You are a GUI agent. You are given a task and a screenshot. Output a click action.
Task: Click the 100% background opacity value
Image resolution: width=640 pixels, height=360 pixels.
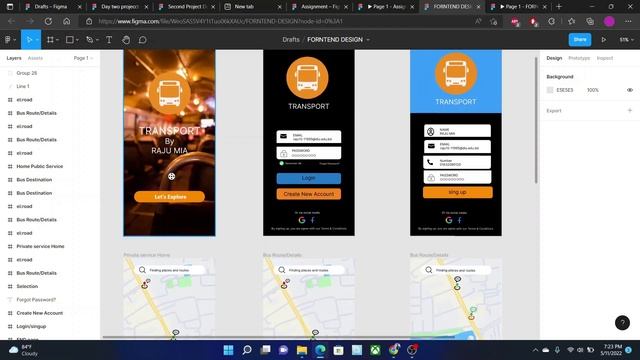click(x=593, y=90)
